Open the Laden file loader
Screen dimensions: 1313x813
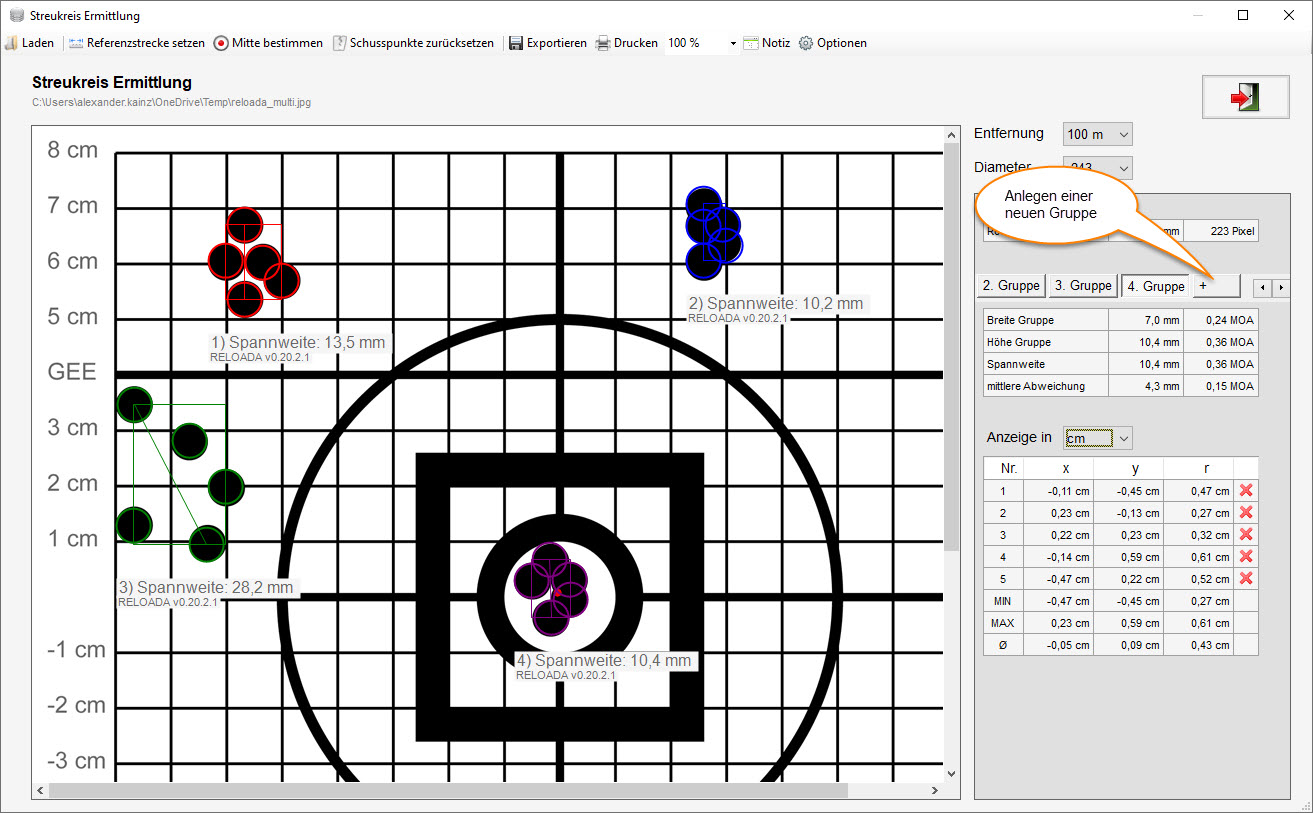pos(30,43)
